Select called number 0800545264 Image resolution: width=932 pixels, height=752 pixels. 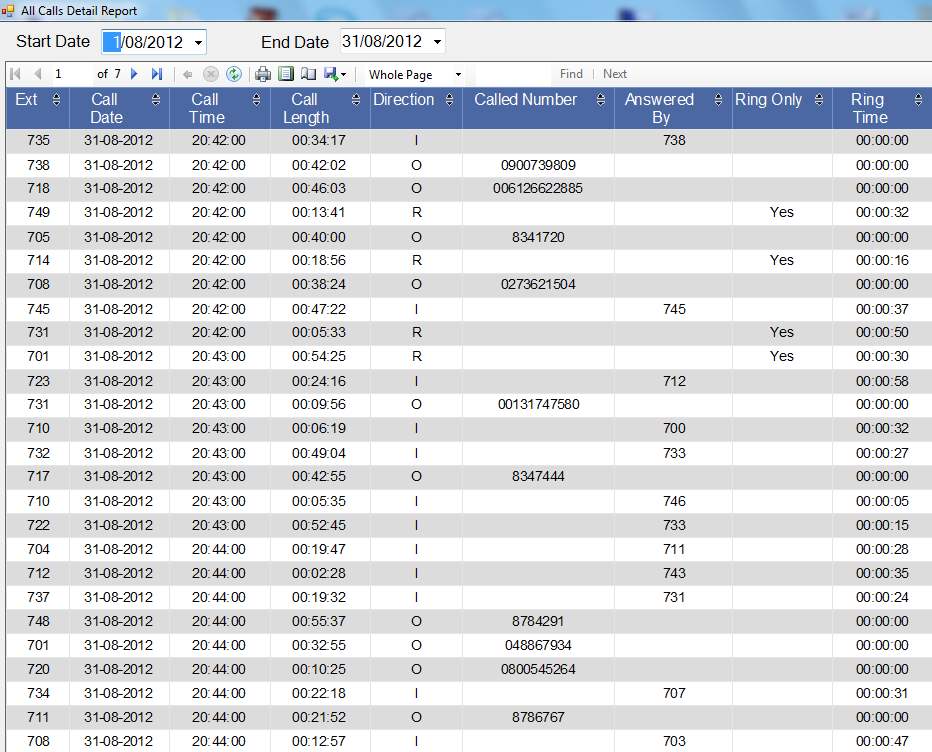pyautogui.click(x=538, y=669)
